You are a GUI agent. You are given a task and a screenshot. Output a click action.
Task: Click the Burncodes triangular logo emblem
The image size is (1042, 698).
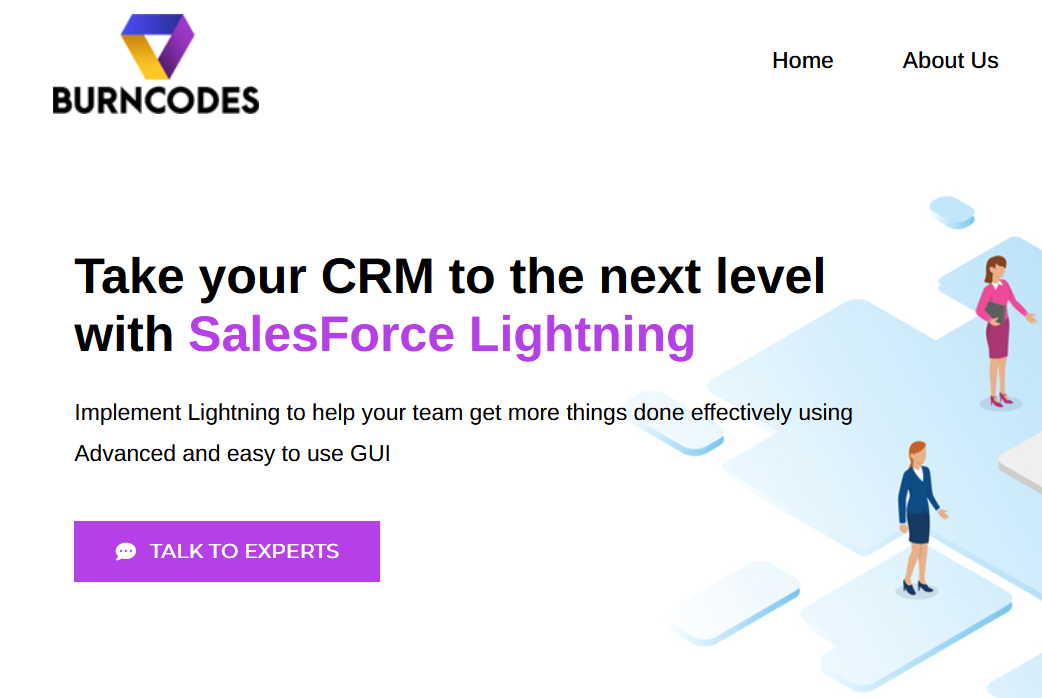pos(157,47)
